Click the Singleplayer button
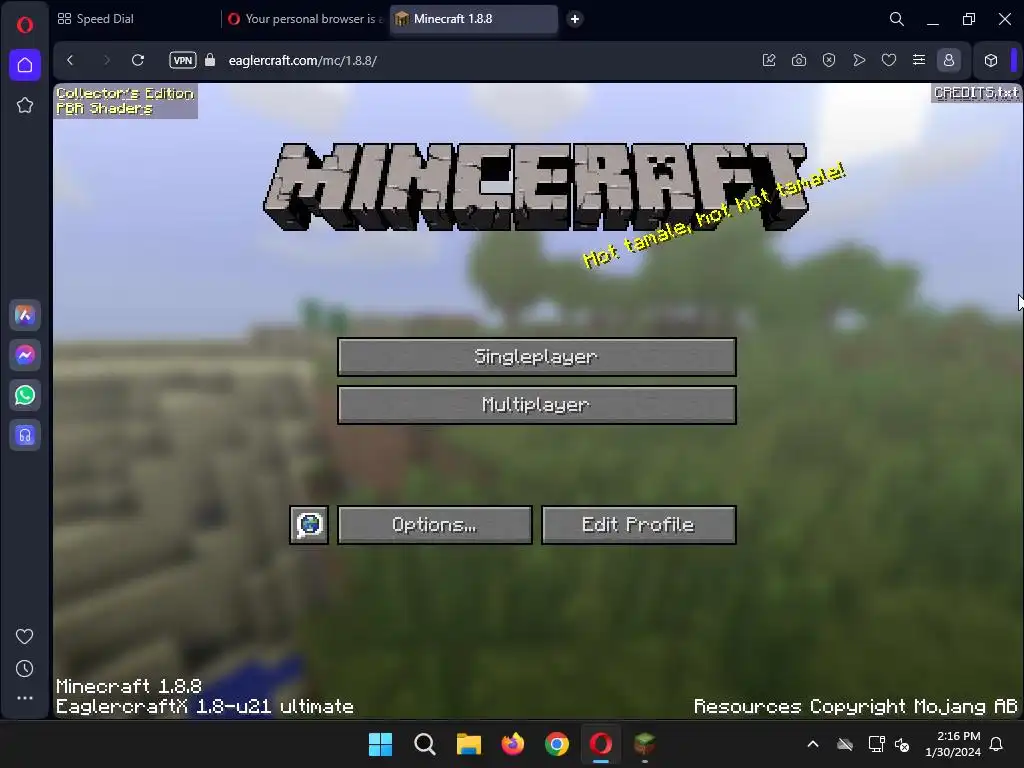 pos(537,357)
